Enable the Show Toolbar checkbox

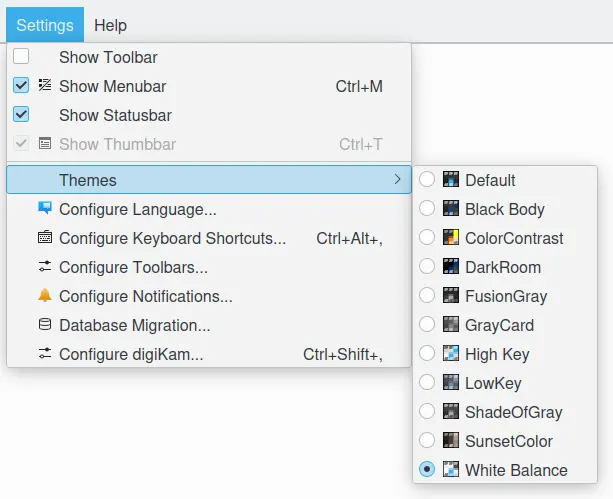click(21, 57)
